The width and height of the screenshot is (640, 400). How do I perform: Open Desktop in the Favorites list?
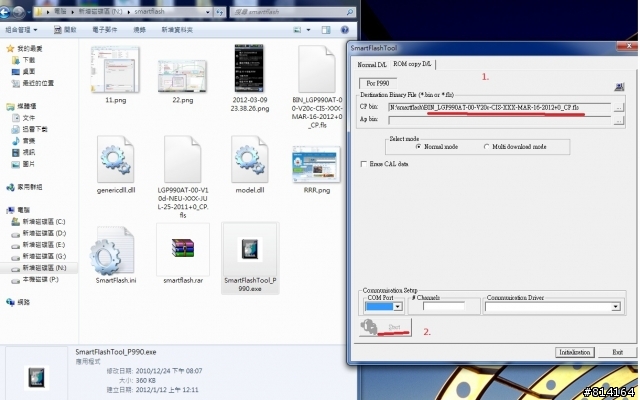click(x=24, y=71)
